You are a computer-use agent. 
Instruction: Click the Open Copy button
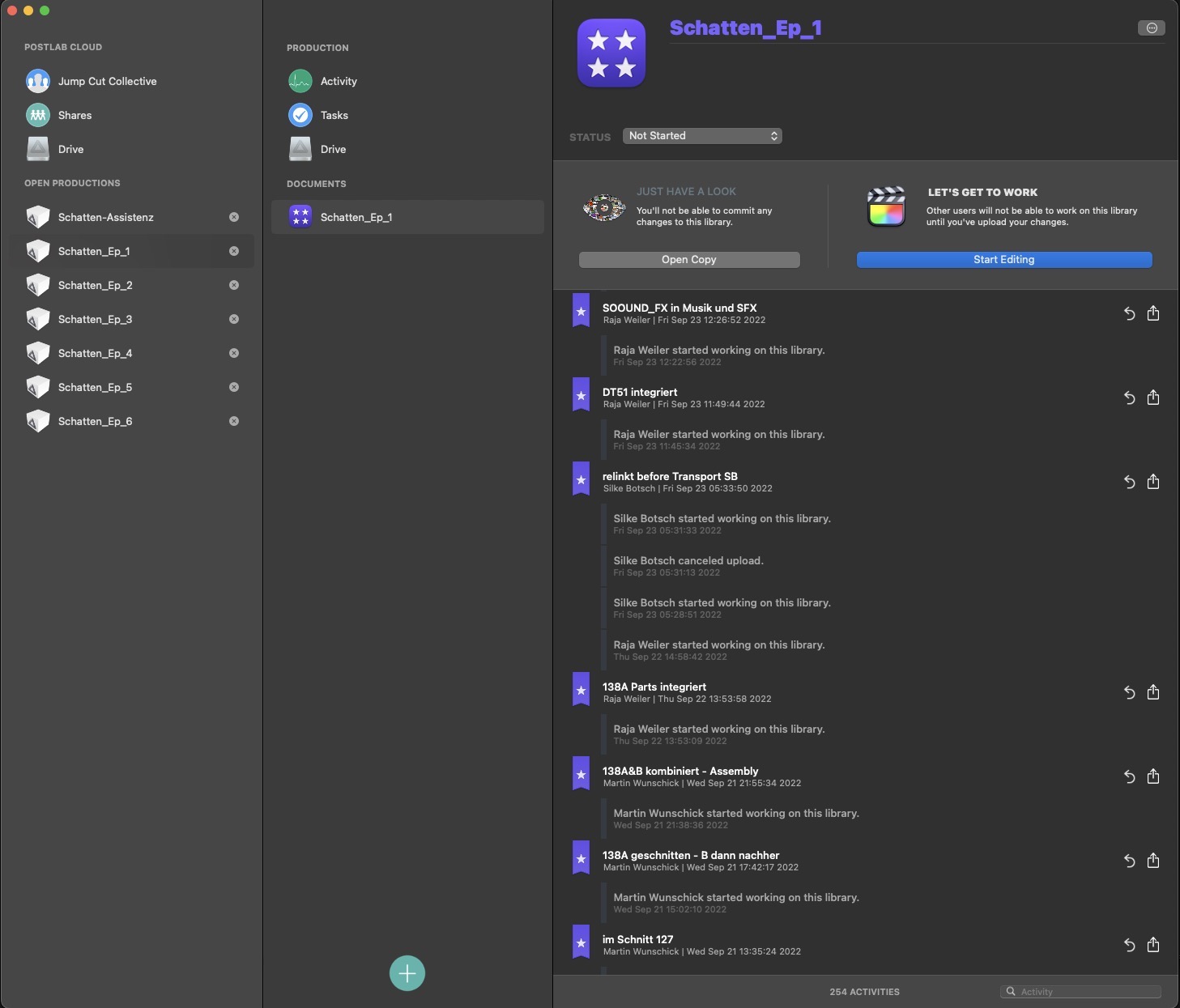tap(688, 260)
